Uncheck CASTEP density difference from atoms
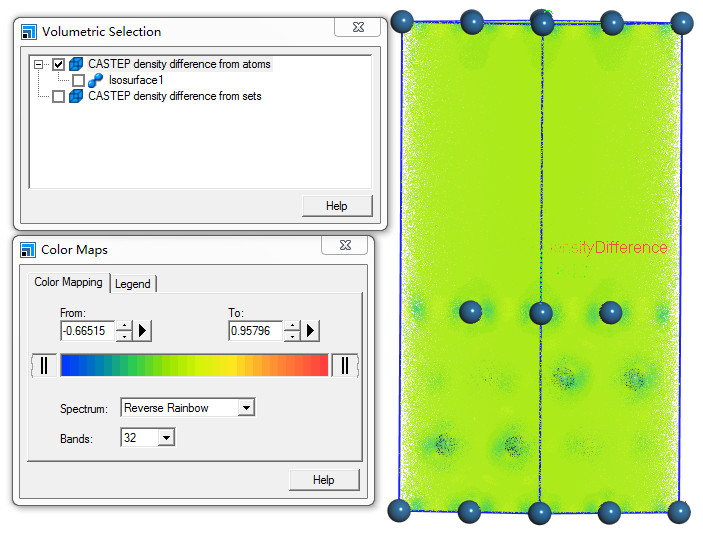The image size is (703, 536). [58, 64]
